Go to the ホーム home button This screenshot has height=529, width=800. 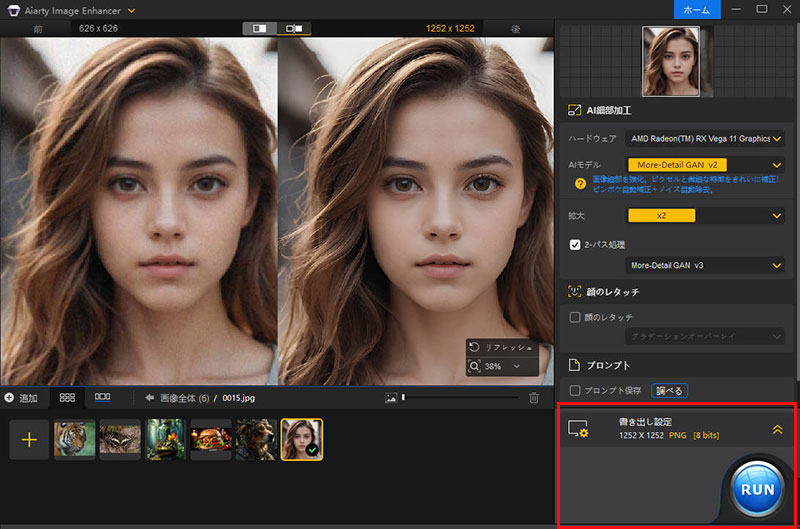(697, 10)
